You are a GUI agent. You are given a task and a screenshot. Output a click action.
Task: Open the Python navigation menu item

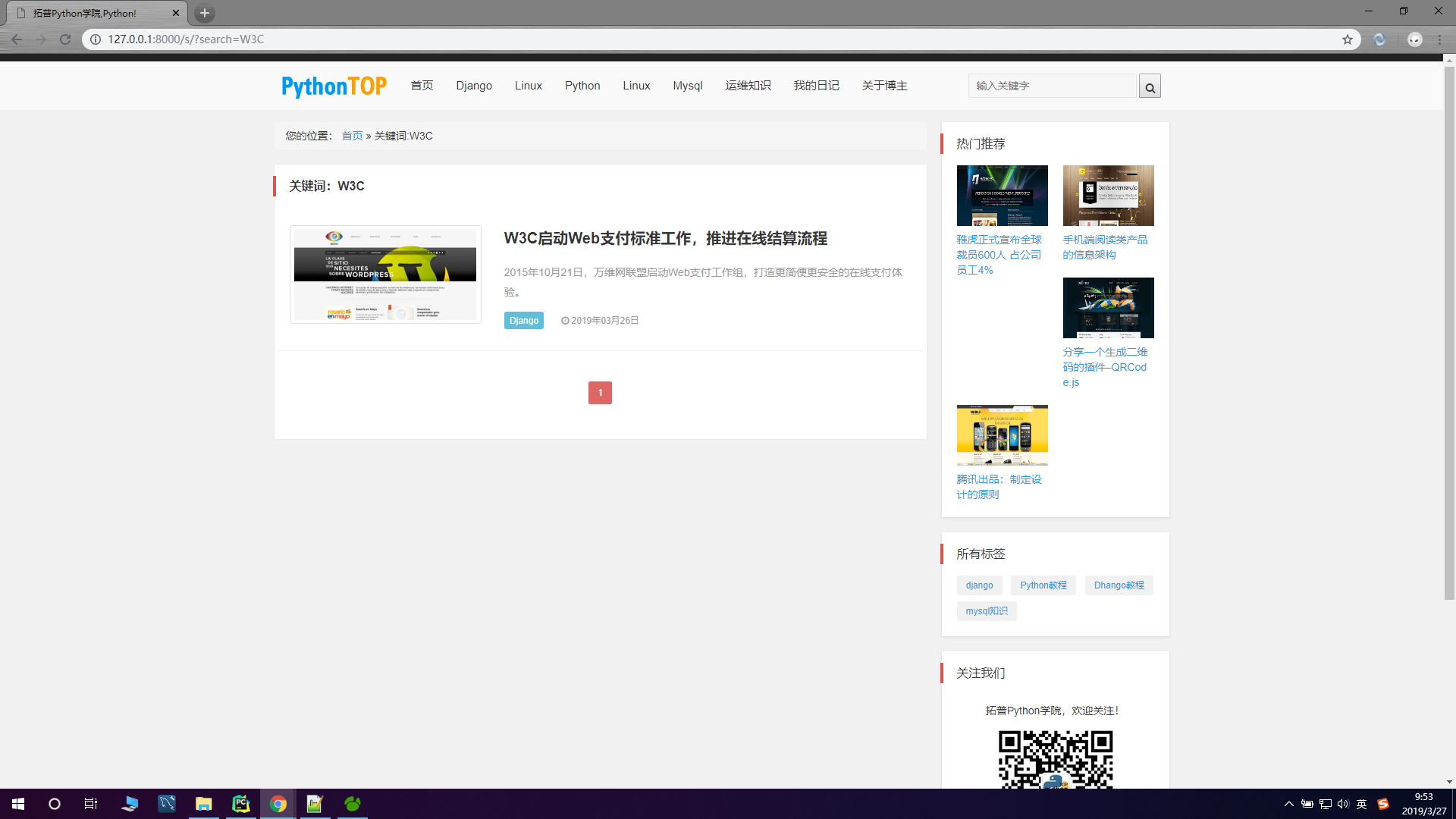tap(582, 86)
